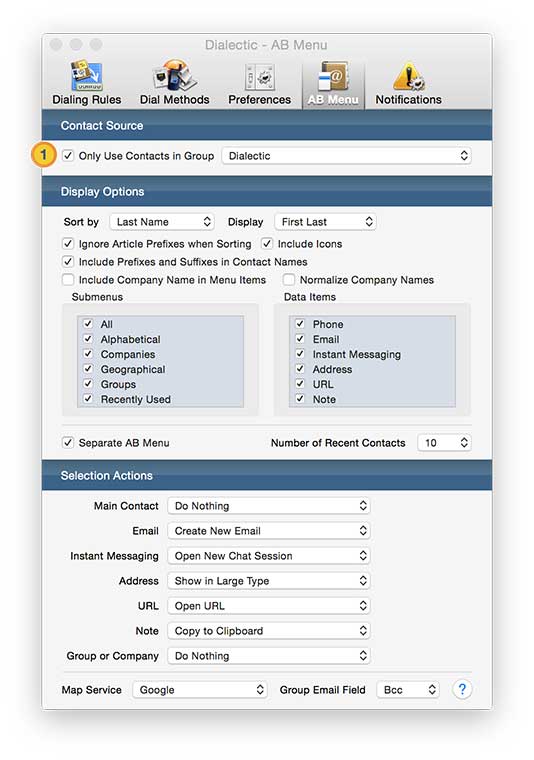The image size is (534, 760).
Task: Uncheck the Groups submenu
Action: pos(88,384)
